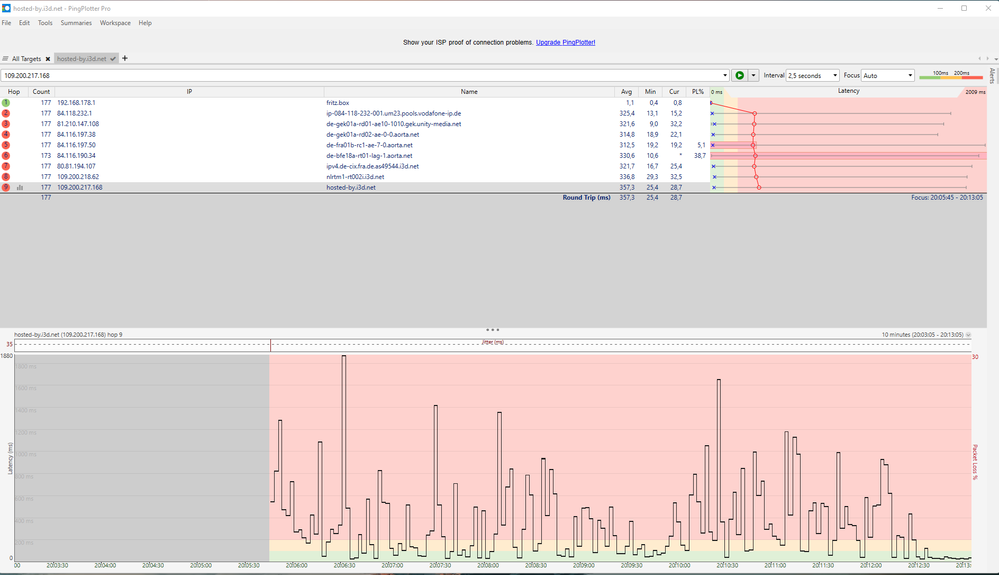Click the Focus: 20:05:45 - 20:13:05 label
This screenshot has width=999, height=575.
[947, 197]
